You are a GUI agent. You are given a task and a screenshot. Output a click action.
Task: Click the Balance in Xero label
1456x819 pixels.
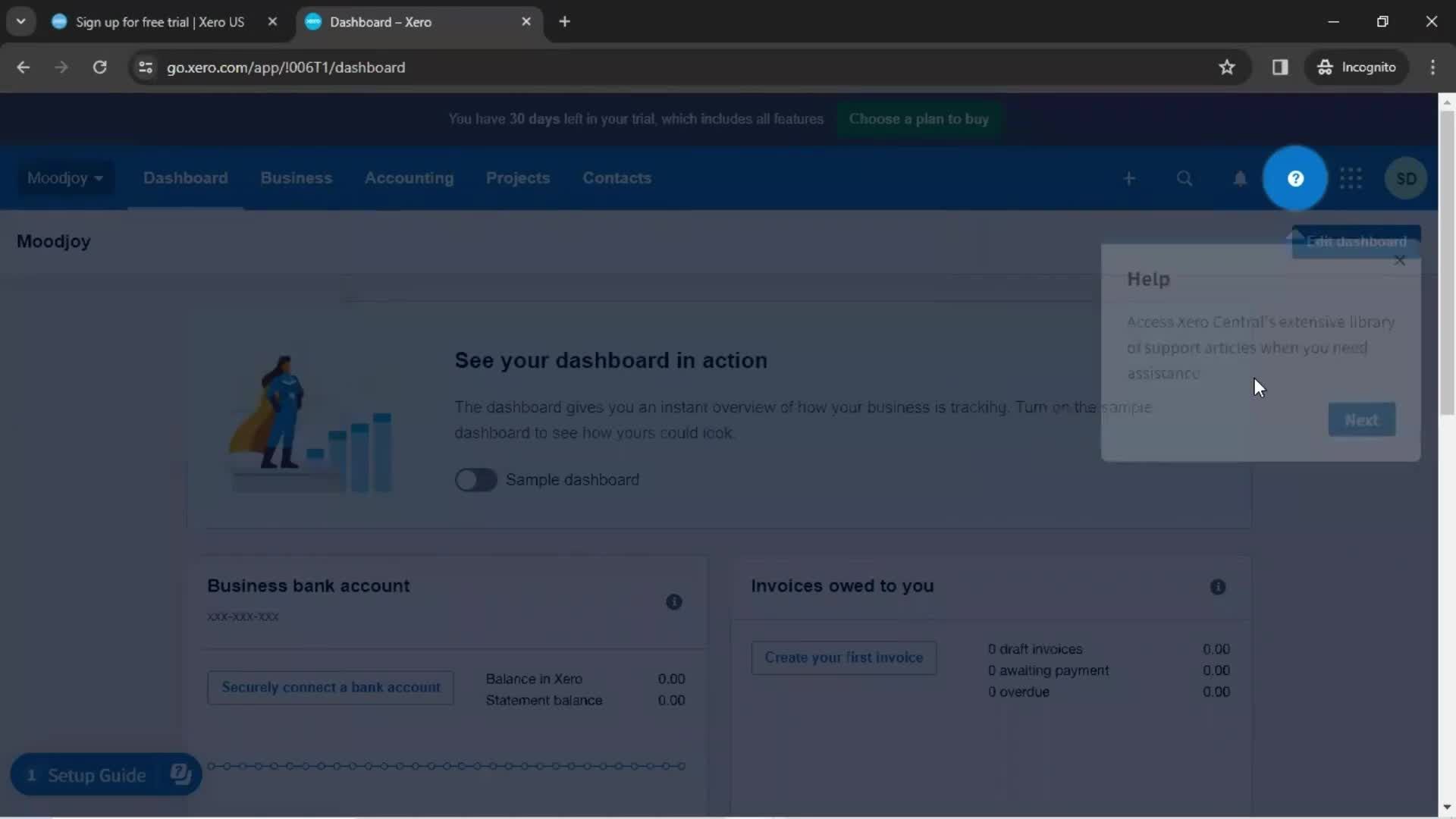(x=534, y=679)
